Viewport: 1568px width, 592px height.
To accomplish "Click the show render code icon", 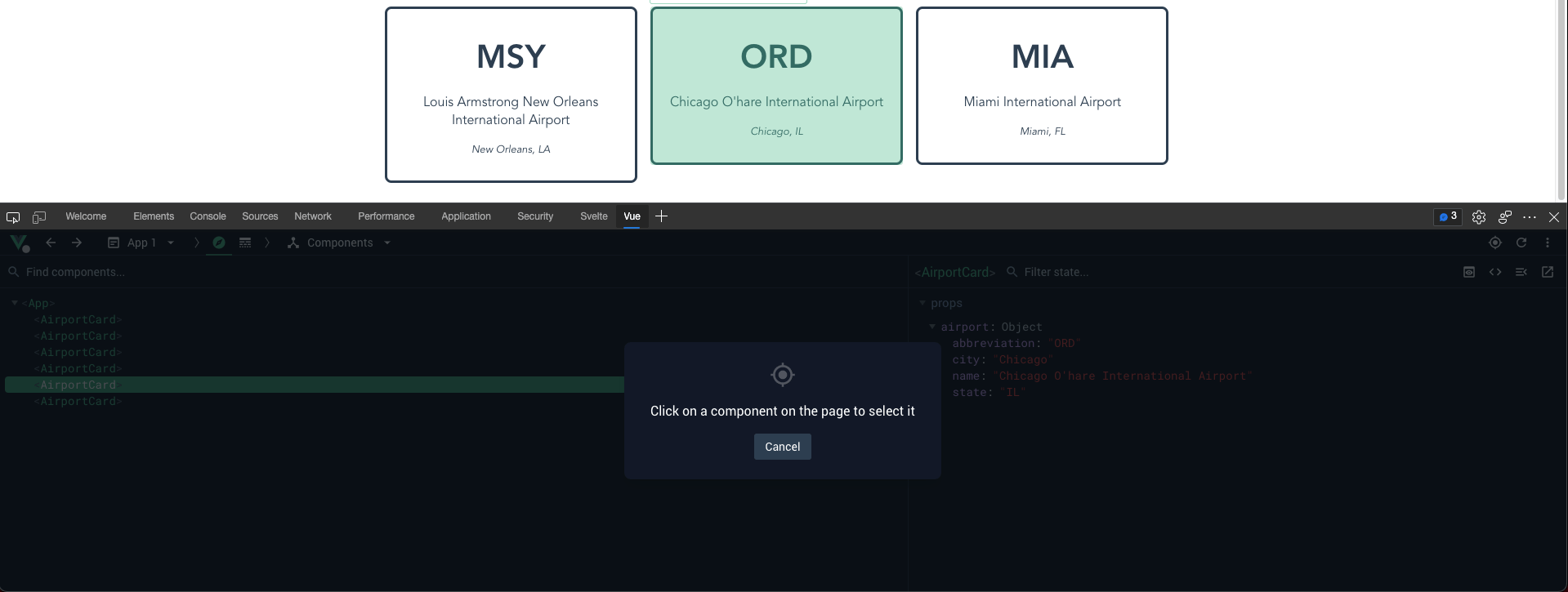I will point(1495,272).
